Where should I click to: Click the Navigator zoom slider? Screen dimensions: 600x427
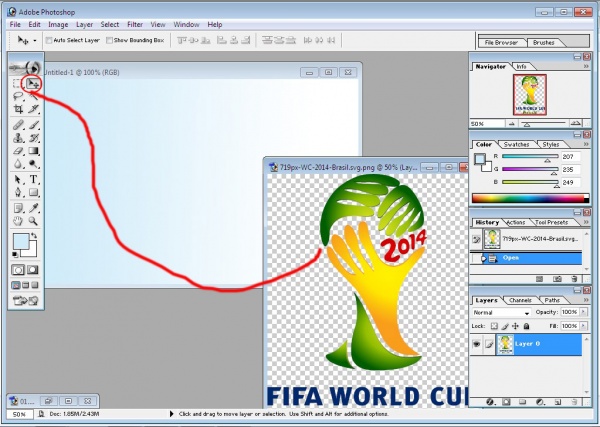pyautogui.click(x=543, y=124)
